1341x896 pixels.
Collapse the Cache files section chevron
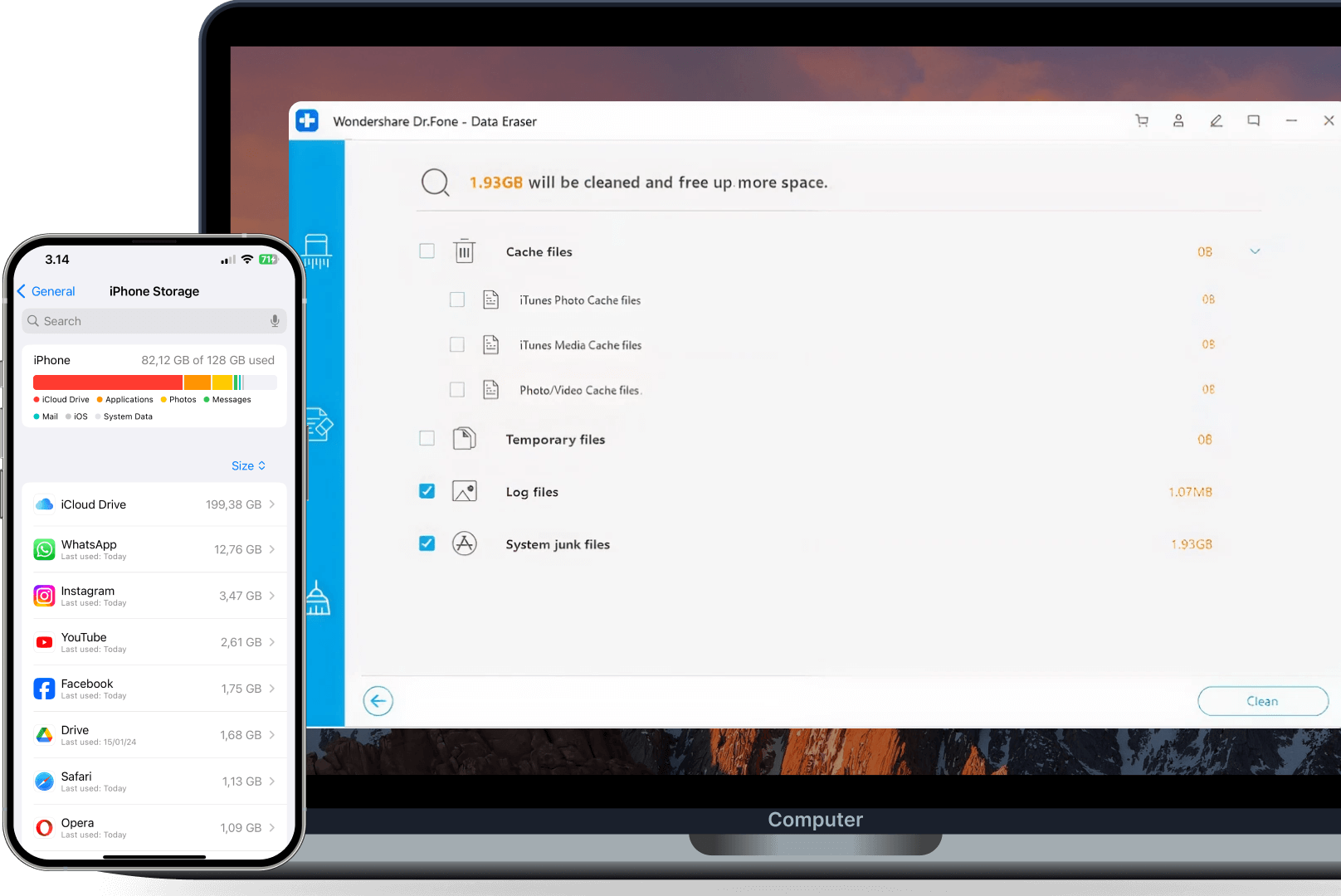(x=1255, y=251)
